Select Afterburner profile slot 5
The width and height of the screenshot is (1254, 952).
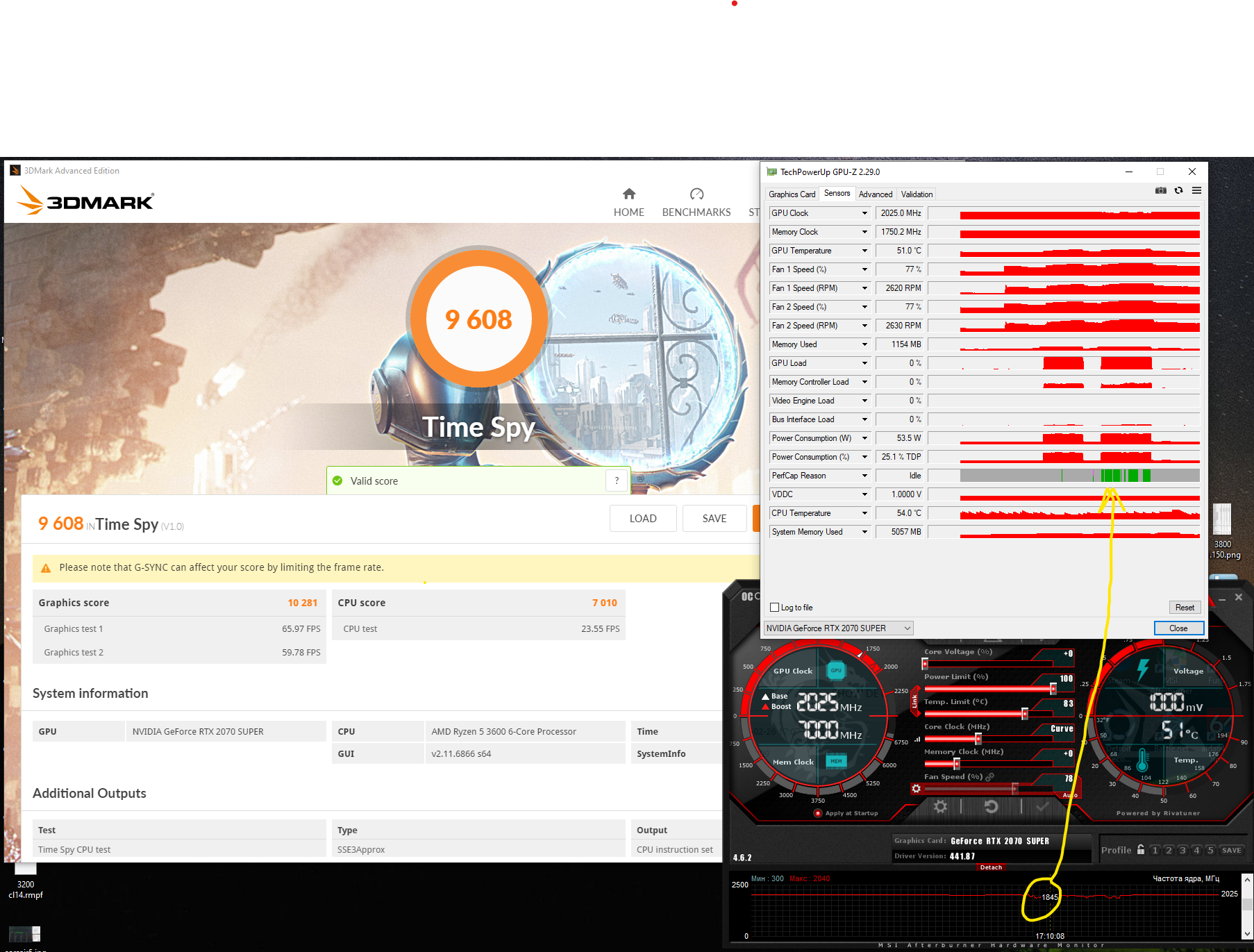click(1210, 850)
